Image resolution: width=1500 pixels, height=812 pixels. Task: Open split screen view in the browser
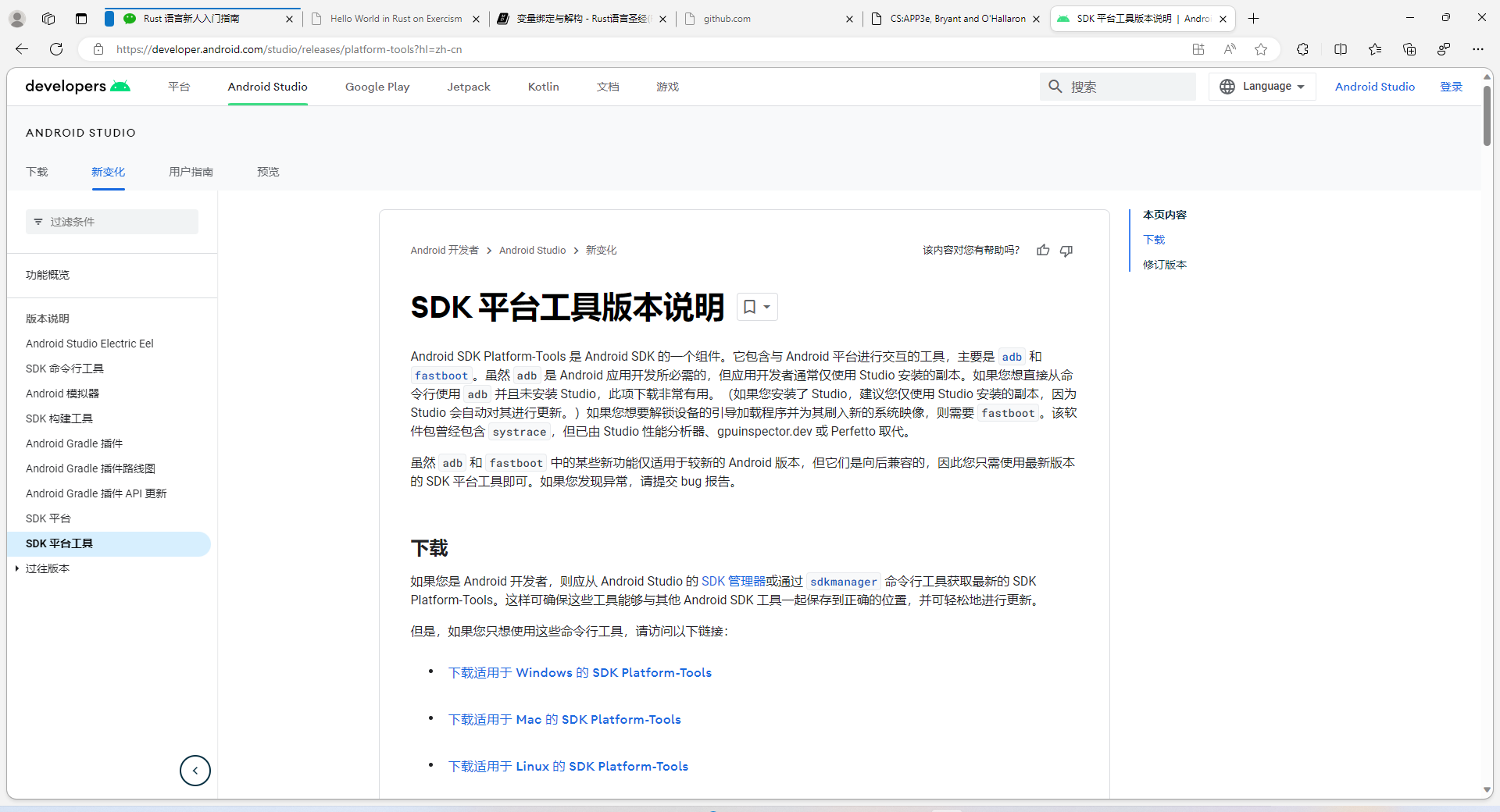pyautogui.click(x=1341, y=49)
